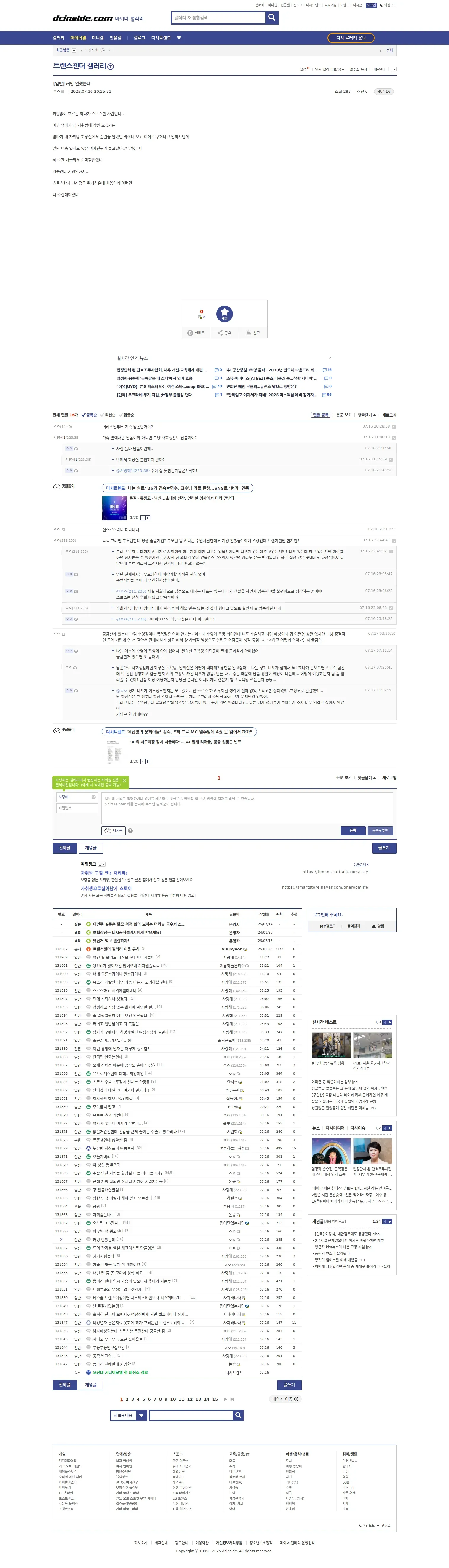Open the 마이너갤 navigation tab
This screenshot has width=449, height=1568.
[78, 38]
